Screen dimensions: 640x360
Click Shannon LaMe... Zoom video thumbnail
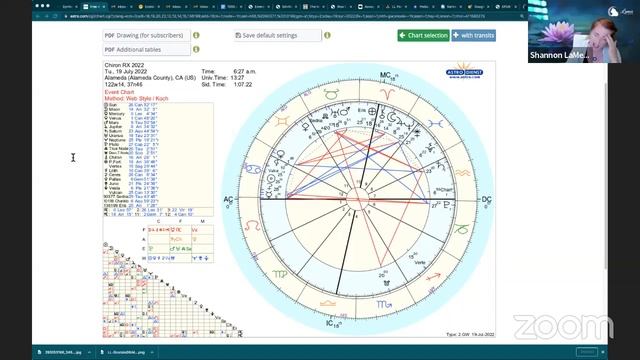pos(584,31)
